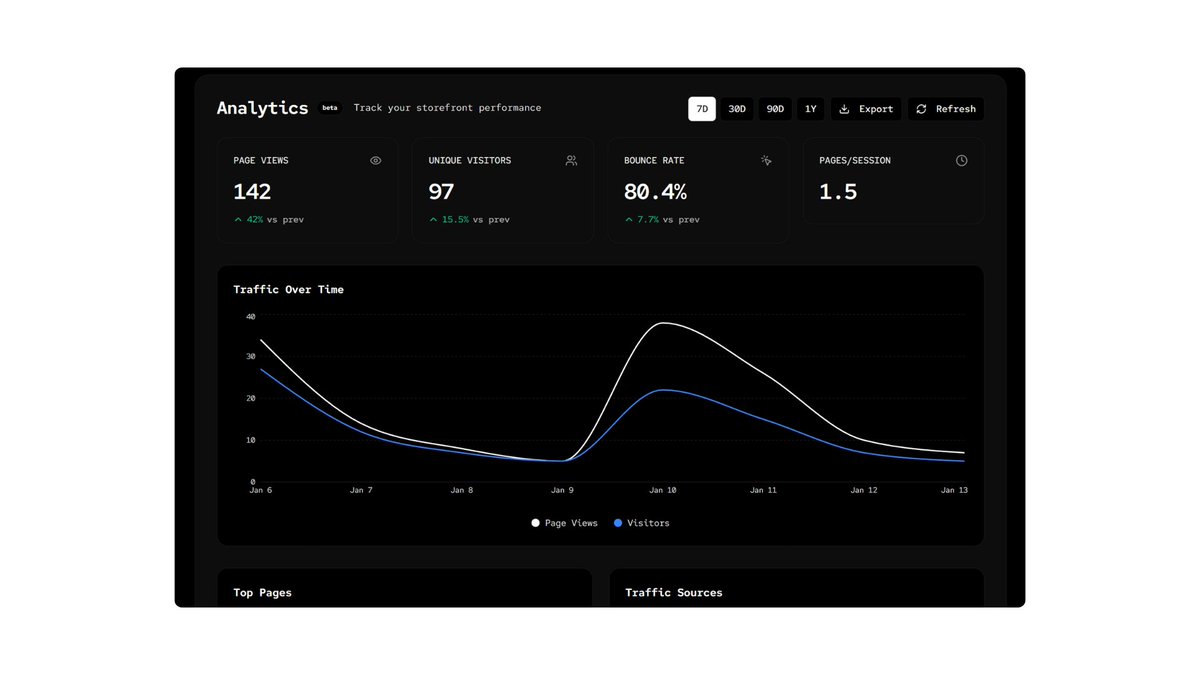Click the blue Visitors legend dot
This screenshot has height=675, width=1200.
[x=618, y=523]
